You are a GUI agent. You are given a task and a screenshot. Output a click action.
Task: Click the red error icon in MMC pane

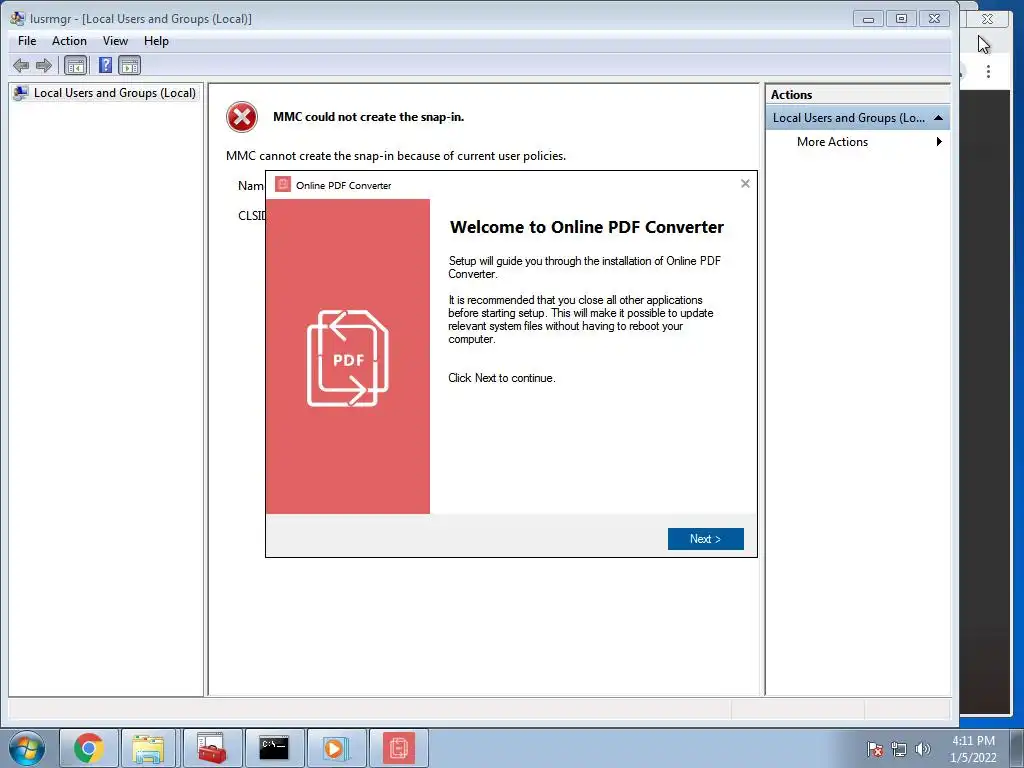[242, 117]
